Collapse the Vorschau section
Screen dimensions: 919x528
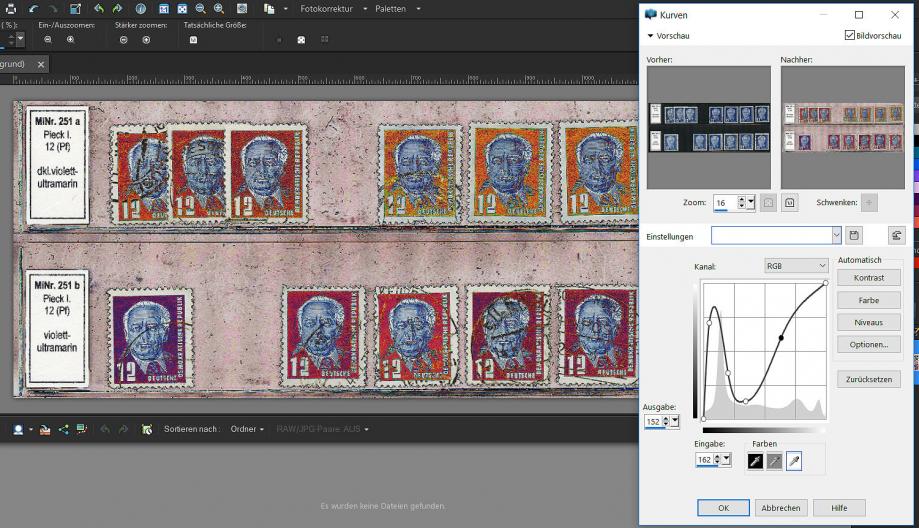point(650,36)
